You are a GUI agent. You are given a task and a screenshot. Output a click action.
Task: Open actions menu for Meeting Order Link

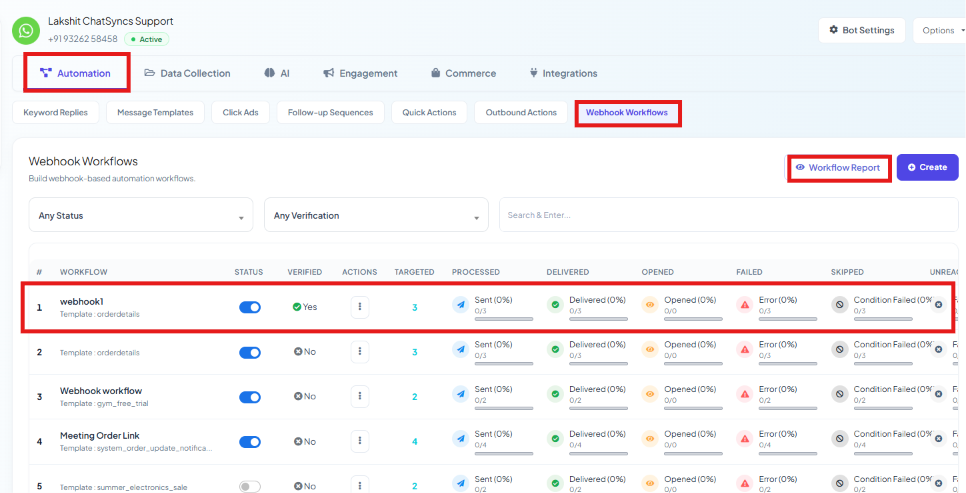(360, 441)
